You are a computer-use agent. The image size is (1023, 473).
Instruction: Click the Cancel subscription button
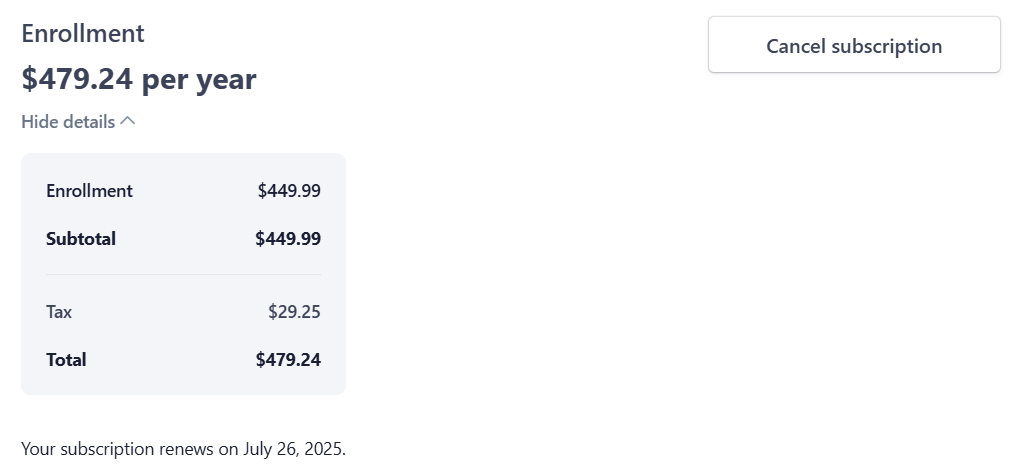854,45
